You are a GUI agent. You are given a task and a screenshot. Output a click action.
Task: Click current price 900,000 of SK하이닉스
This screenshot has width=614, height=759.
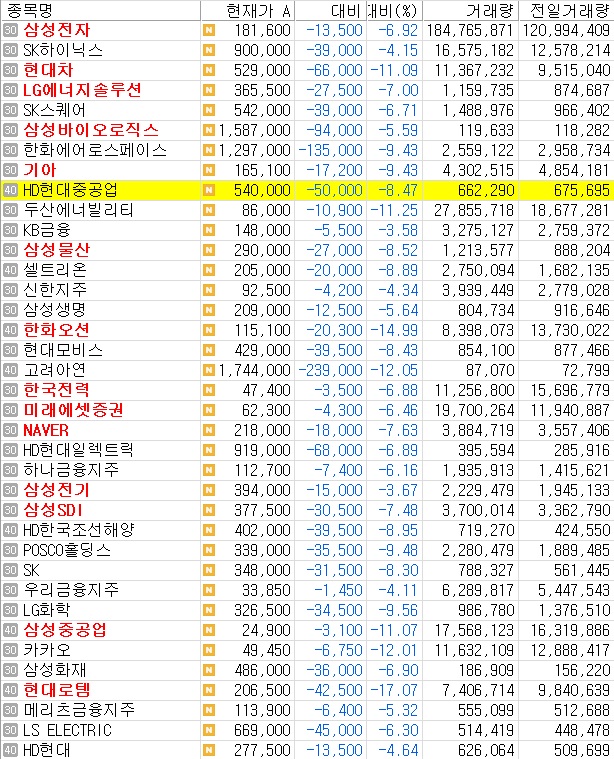pos(262,50)
